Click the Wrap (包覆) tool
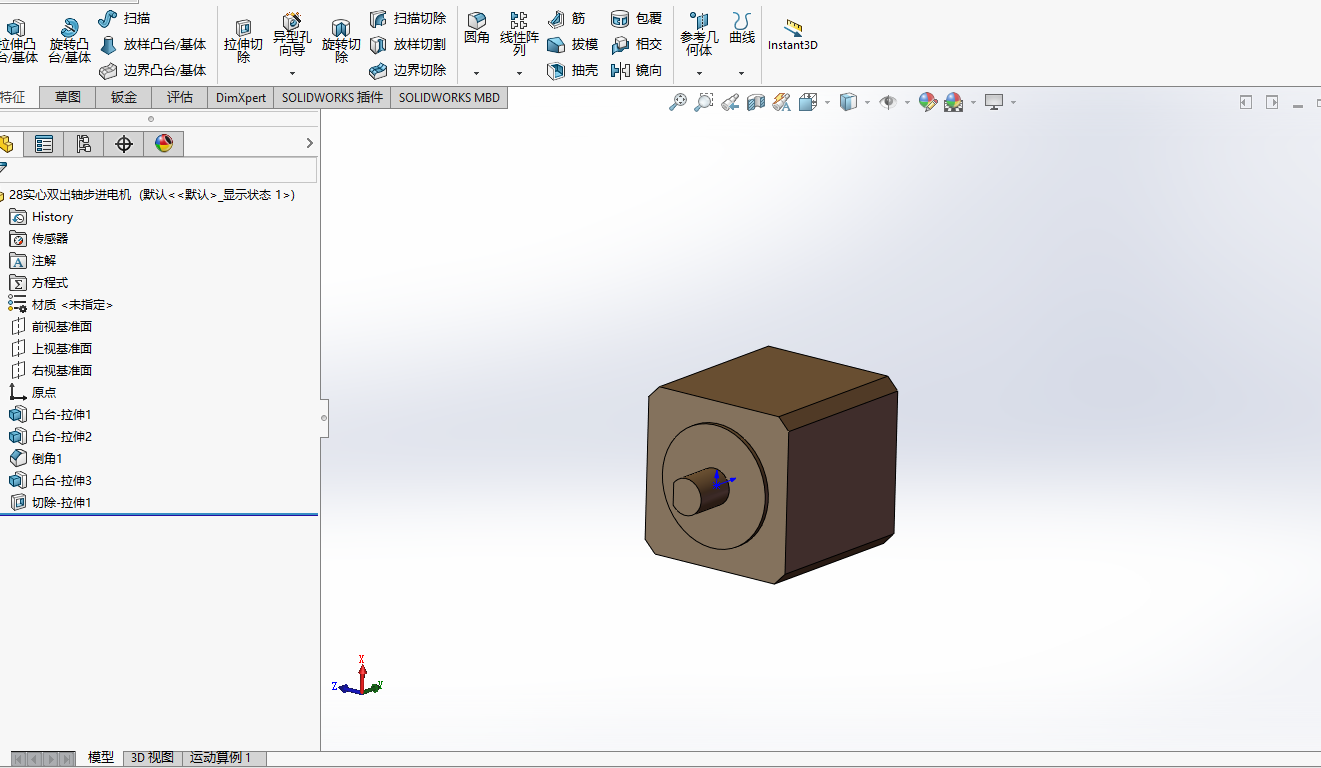The height and width of the screenshot is (768, 1321). pyautogui.click(x=636, y=18)
